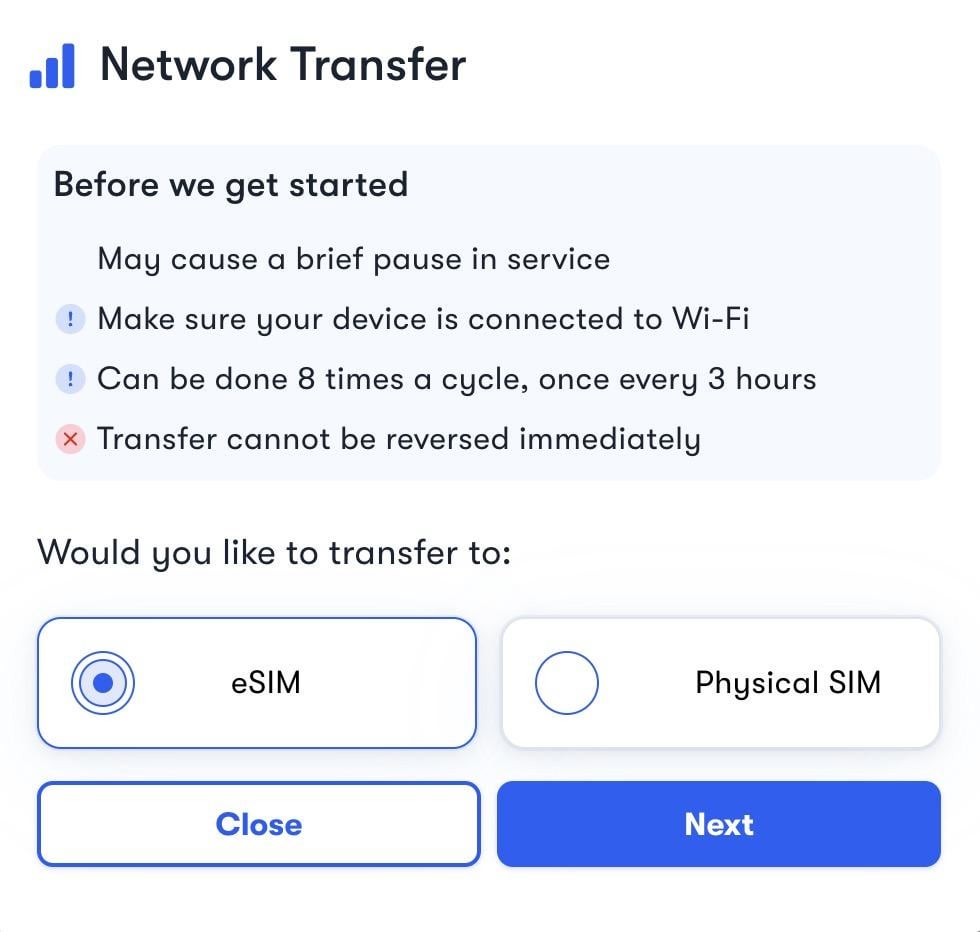Click the Close button
The width and height of the screenshot is (980, 932).
coord(259,824)
